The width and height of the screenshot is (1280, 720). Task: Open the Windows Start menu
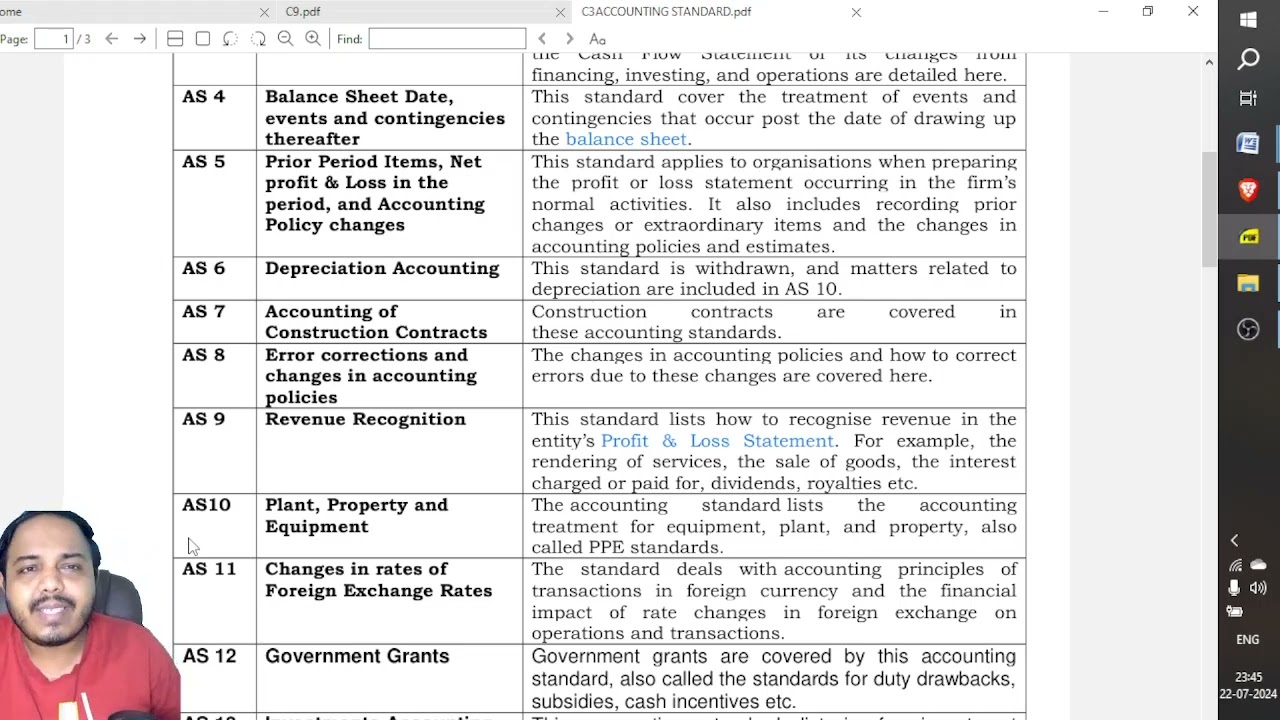1248,20
